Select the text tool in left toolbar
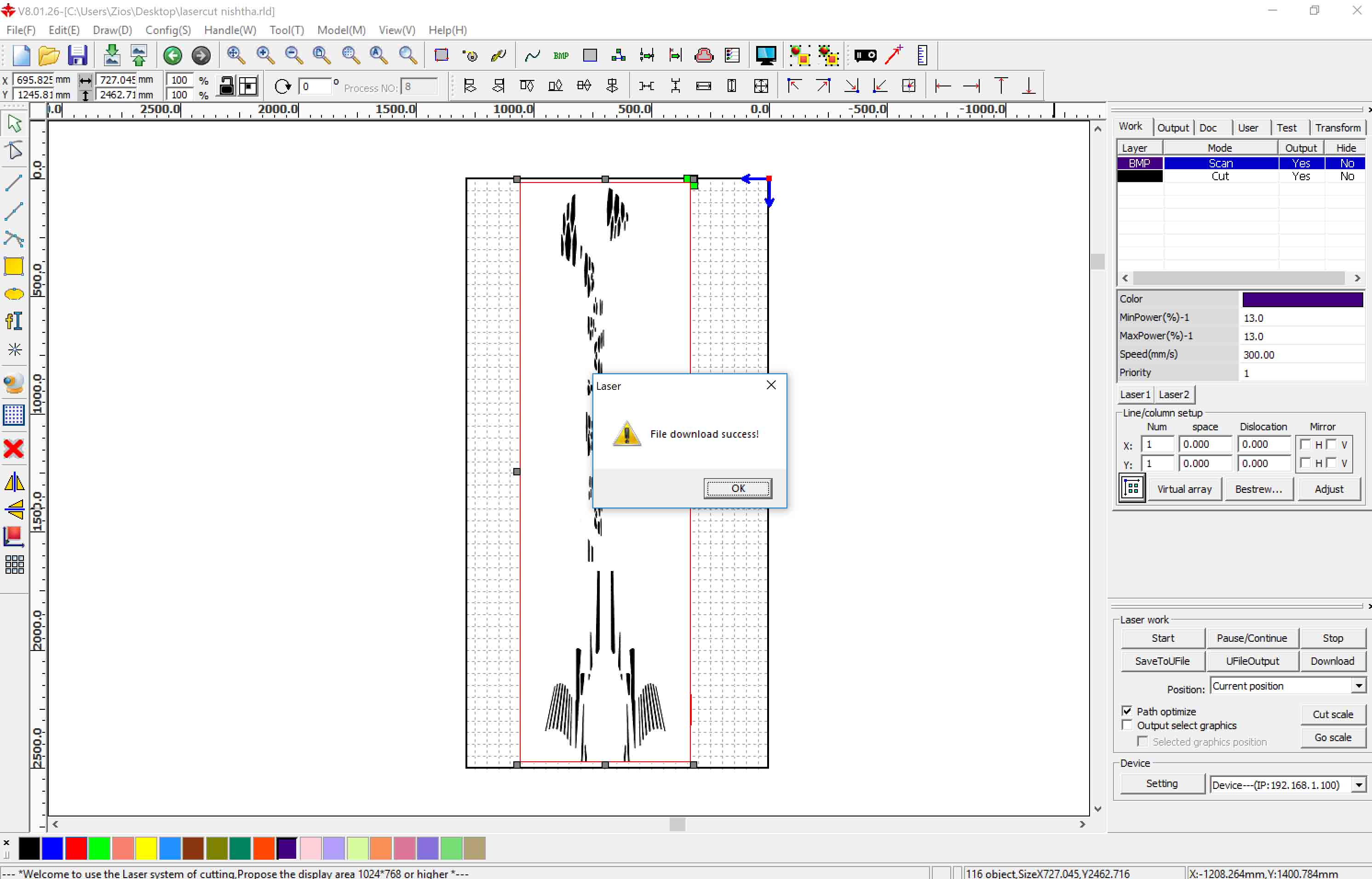The image size is (1372, 879). click(14, 321)
